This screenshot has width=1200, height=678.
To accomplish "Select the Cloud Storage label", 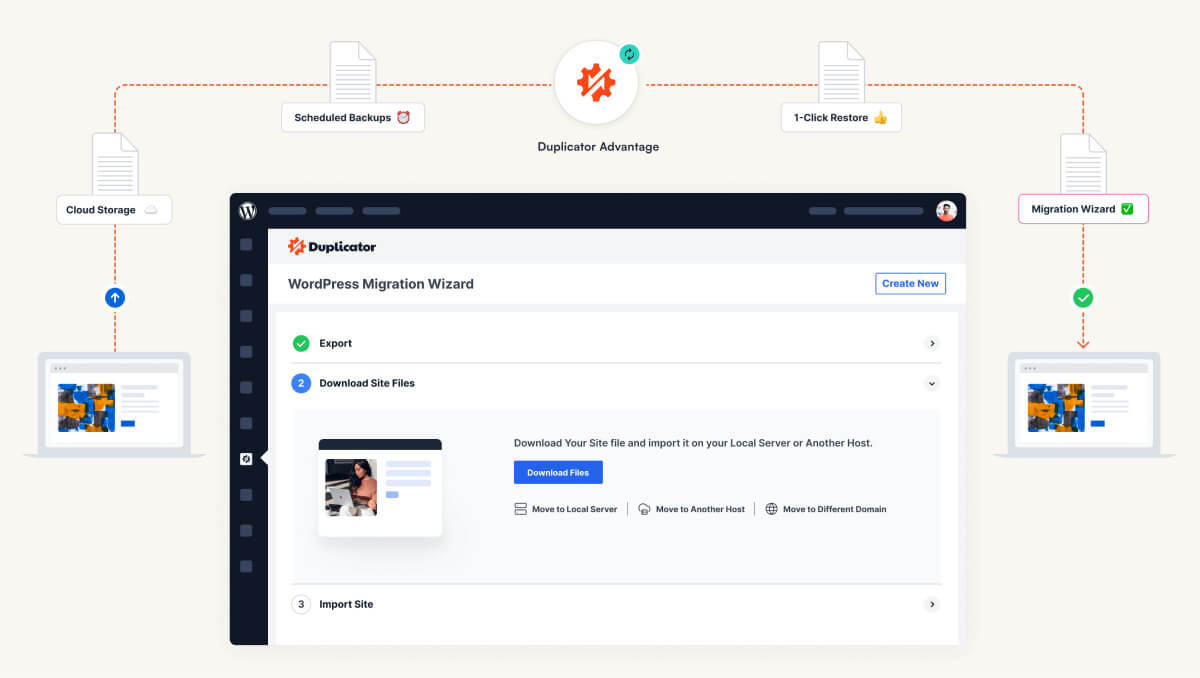I will pos(114,210).
